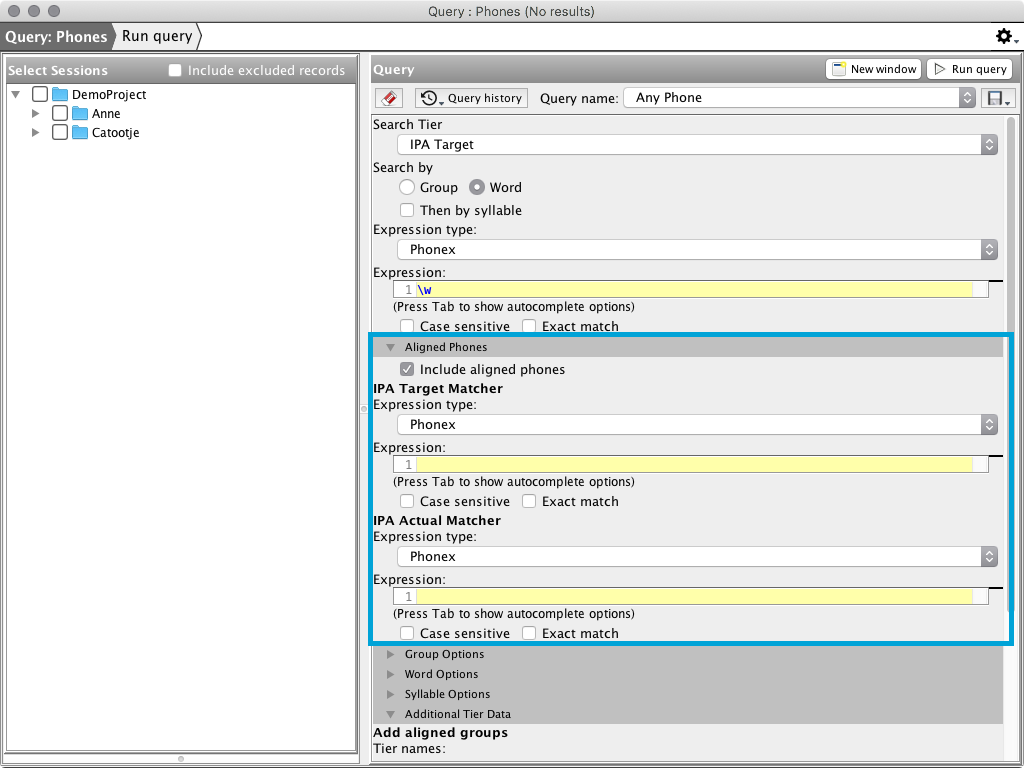Click the IPA Actual Matcher expression field

(x=694, y=597)
